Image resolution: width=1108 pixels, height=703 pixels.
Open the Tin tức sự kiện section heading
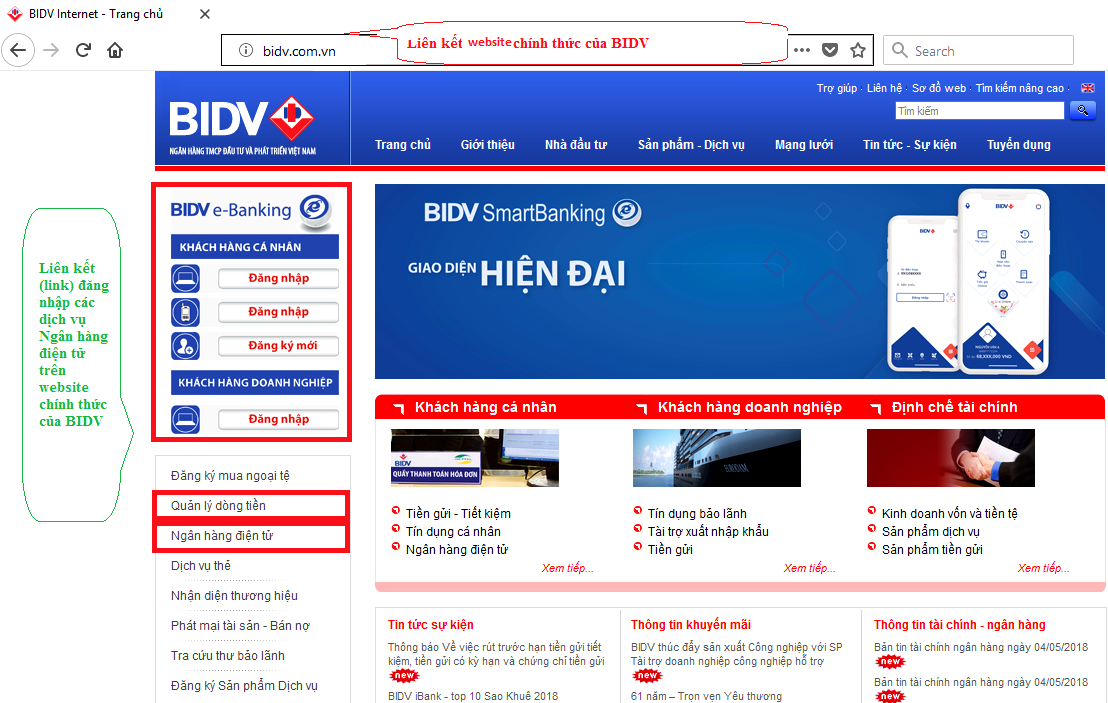pos(430,625)
